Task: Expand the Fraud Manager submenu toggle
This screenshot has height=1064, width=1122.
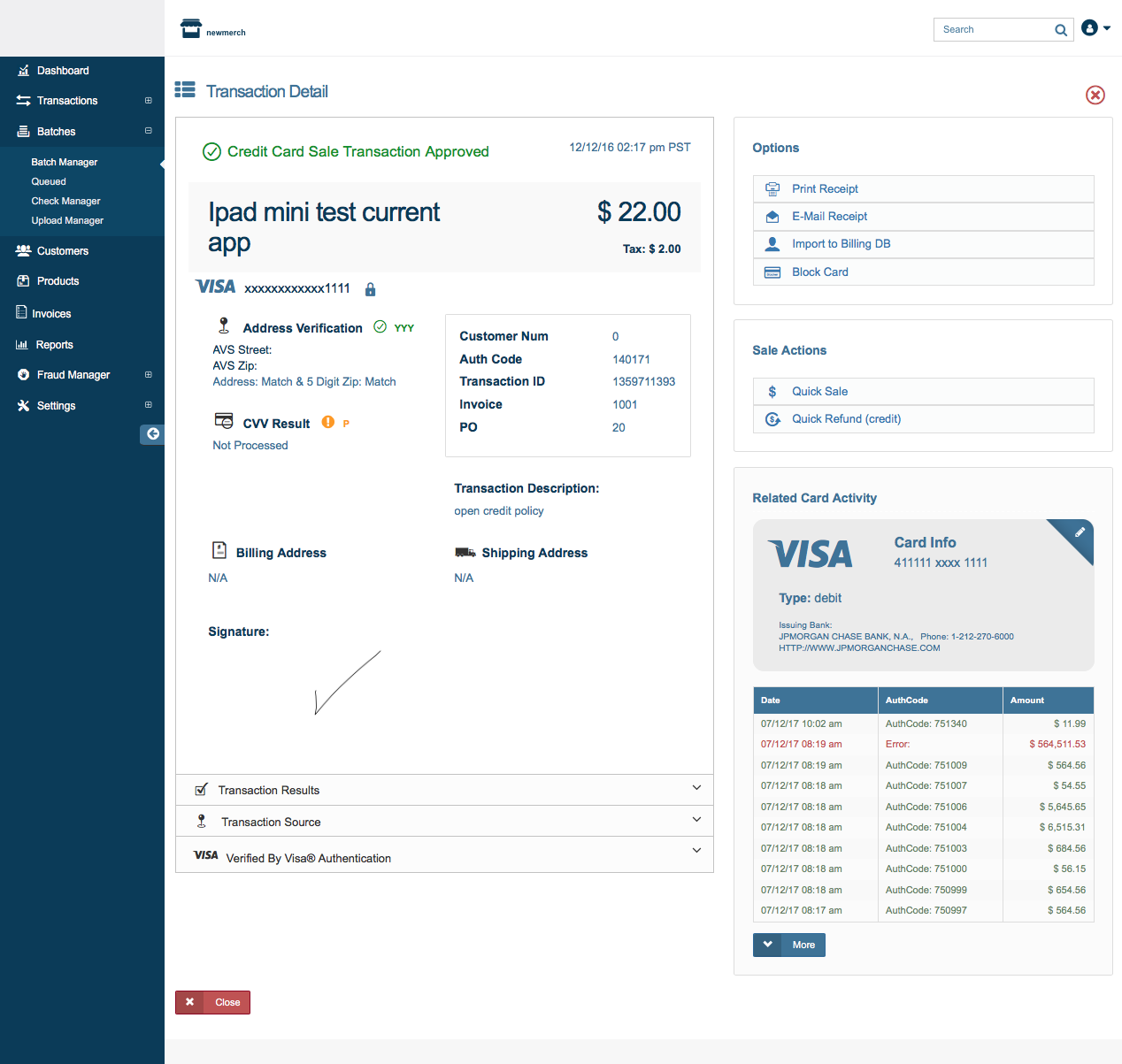Action: click(x=148, y=375)
